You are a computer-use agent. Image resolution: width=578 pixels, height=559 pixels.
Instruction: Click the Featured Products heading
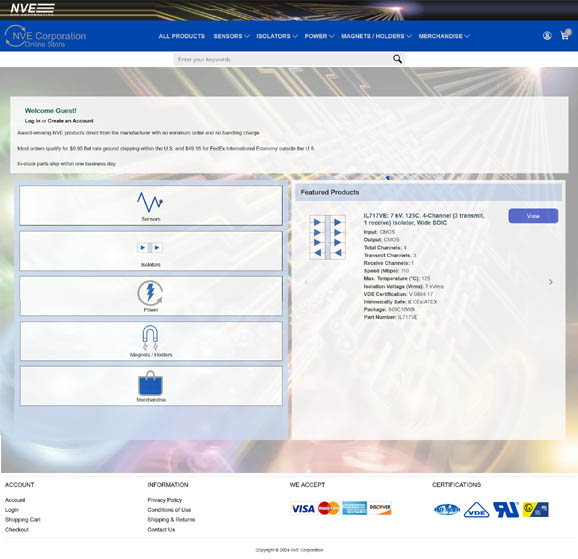(x=330, y=192)
